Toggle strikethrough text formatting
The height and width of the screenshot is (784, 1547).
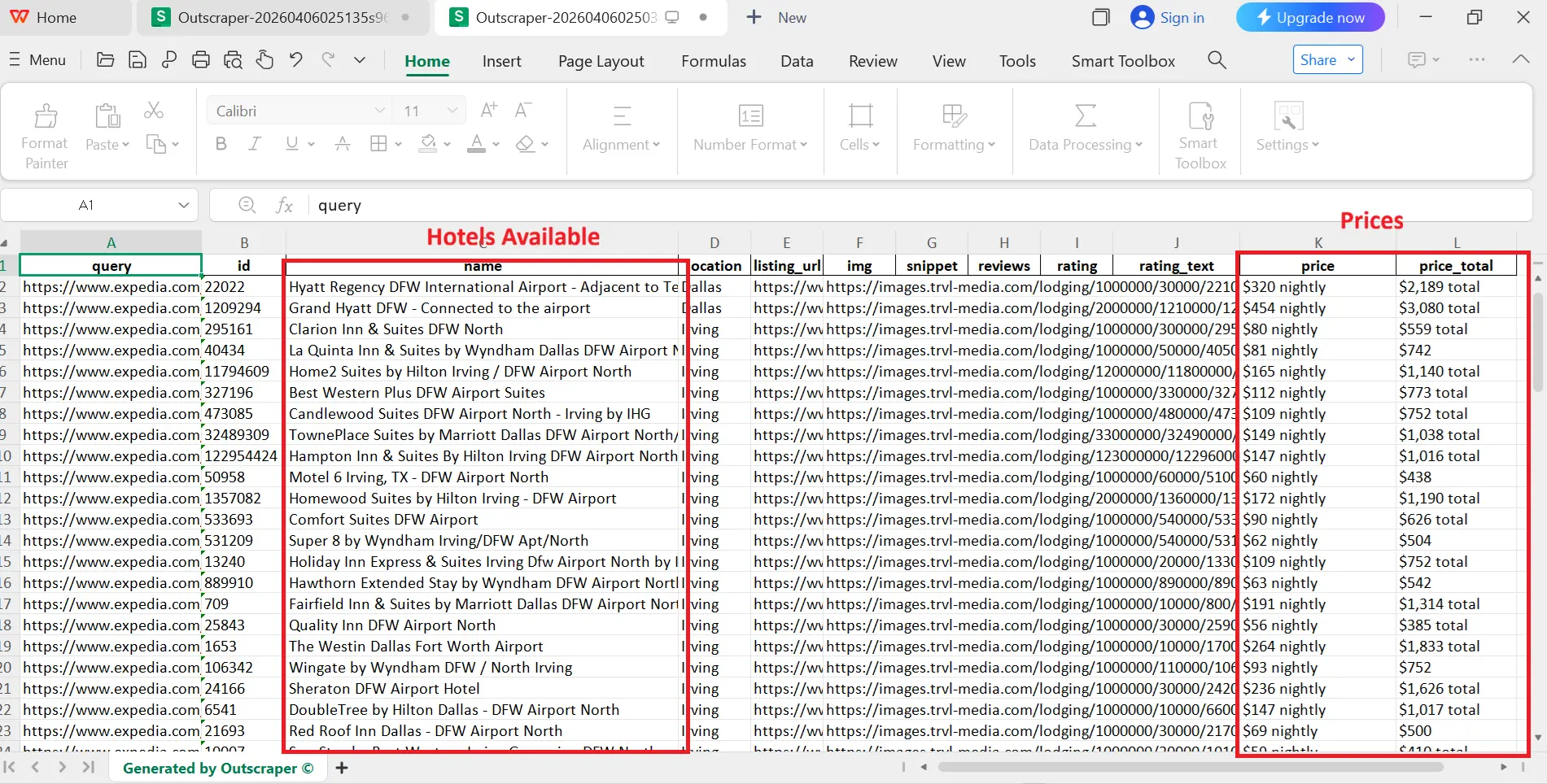pyautogui.click(x=343, y=144)
